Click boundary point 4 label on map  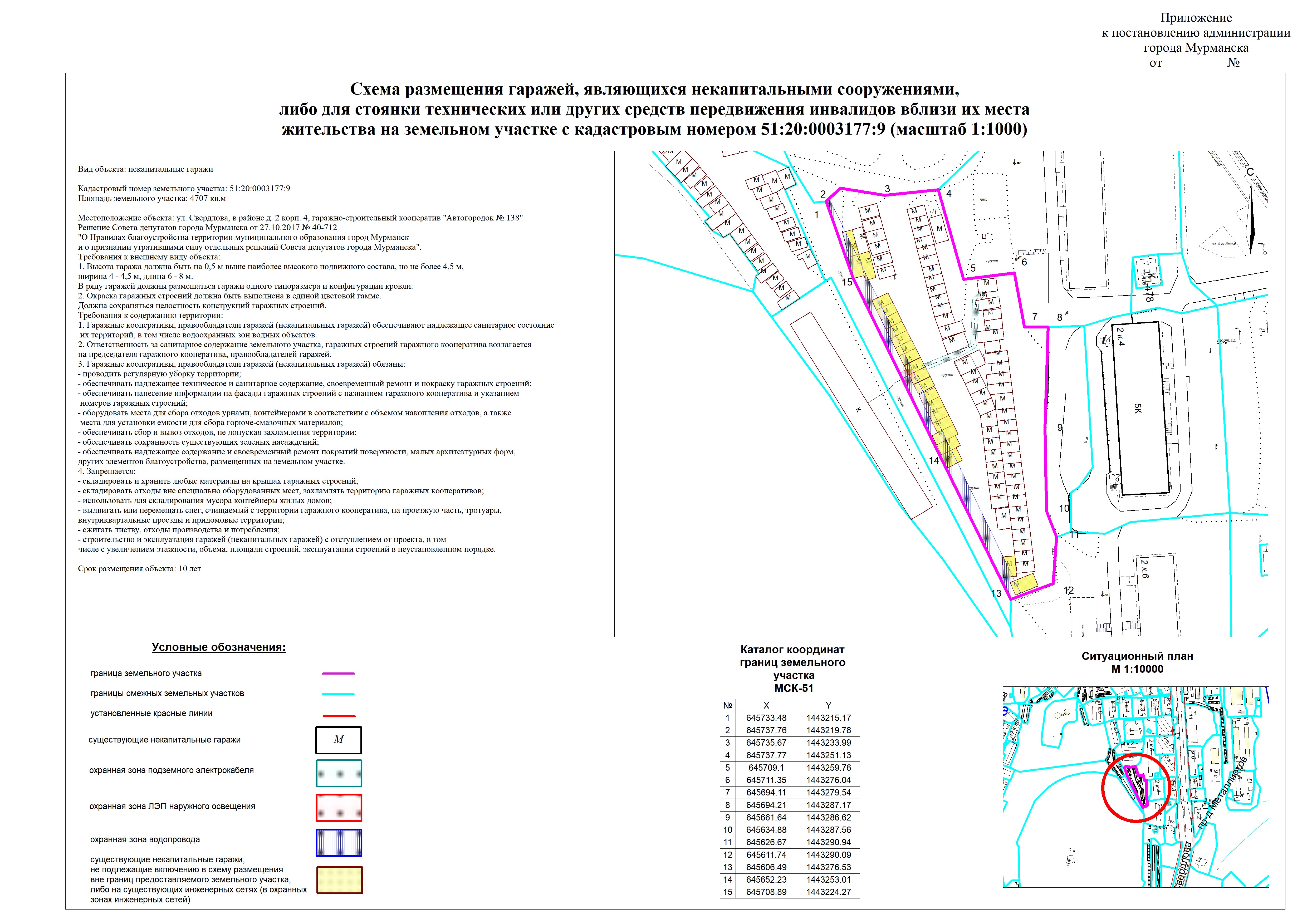point(949,193)
